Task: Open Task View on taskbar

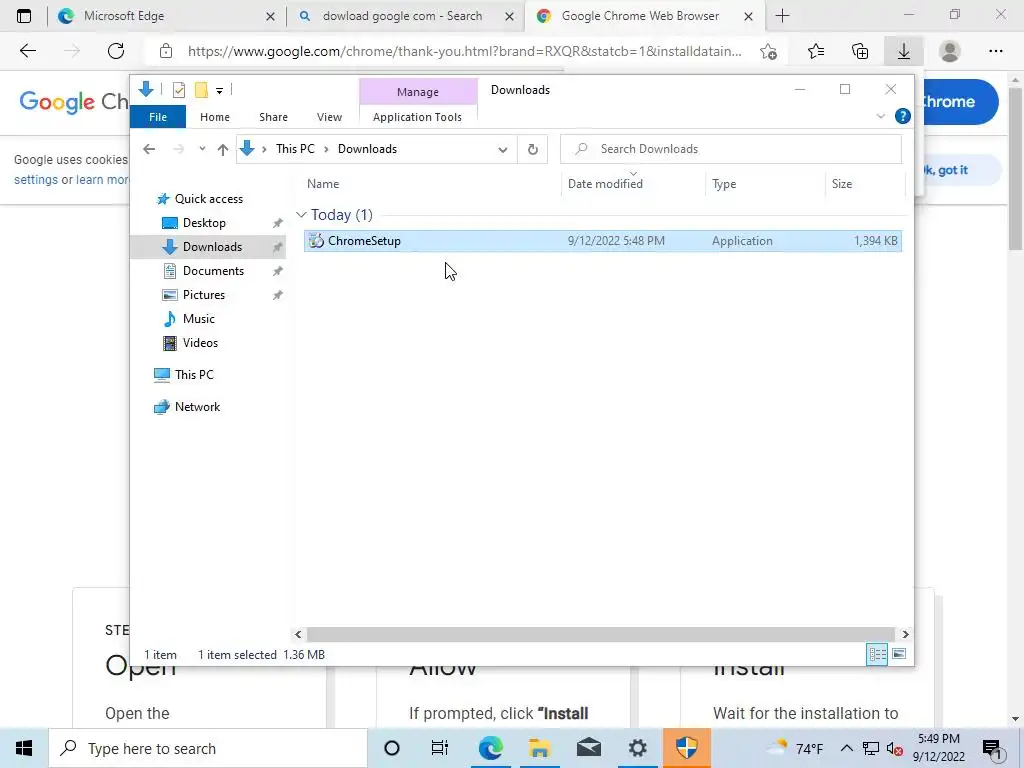Action: click(440, 748)
